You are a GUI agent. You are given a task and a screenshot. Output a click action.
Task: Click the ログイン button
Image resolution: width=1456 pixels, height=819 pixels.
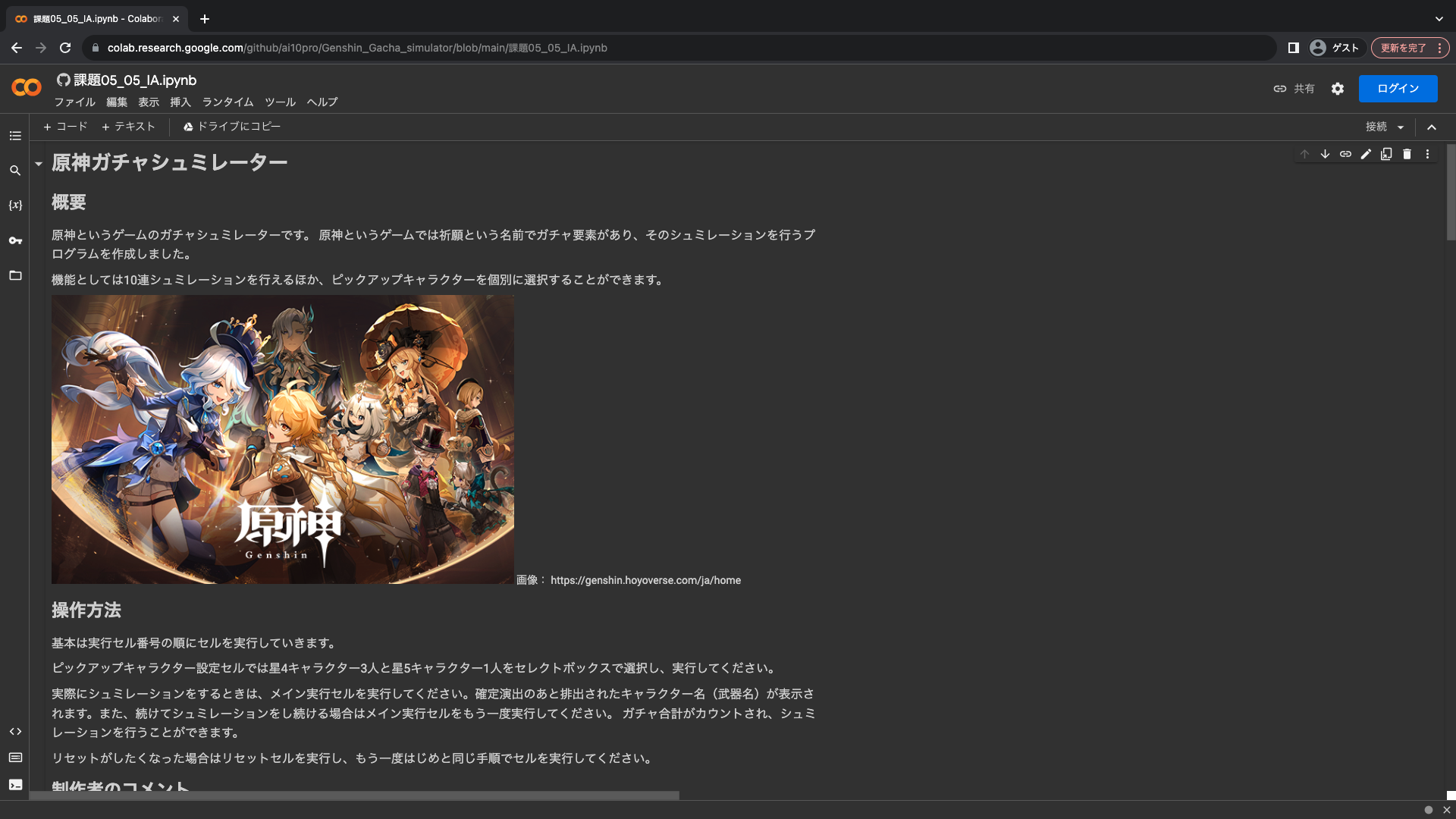click(1398, 89)
